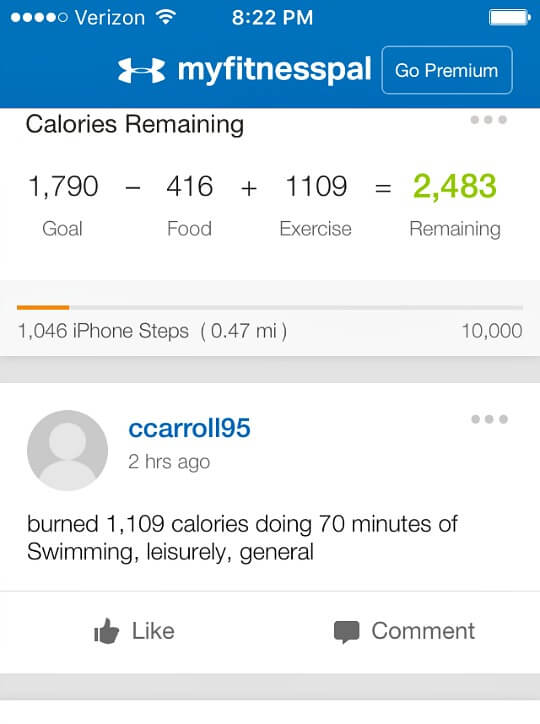Open the ccarroll95 username link

click(189, 428)
